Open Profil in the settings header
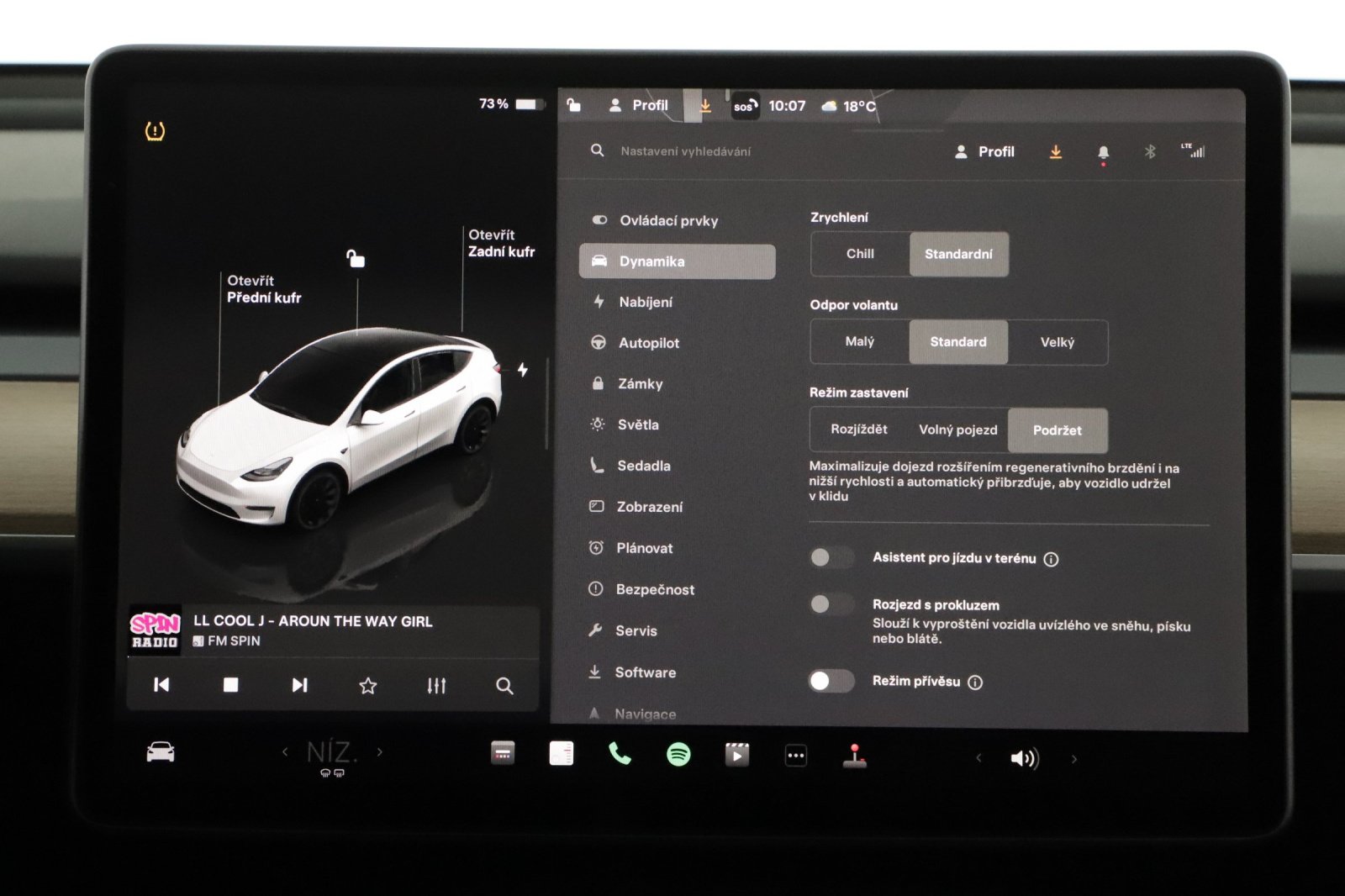The image size is (1345, 896). [985, 152]
